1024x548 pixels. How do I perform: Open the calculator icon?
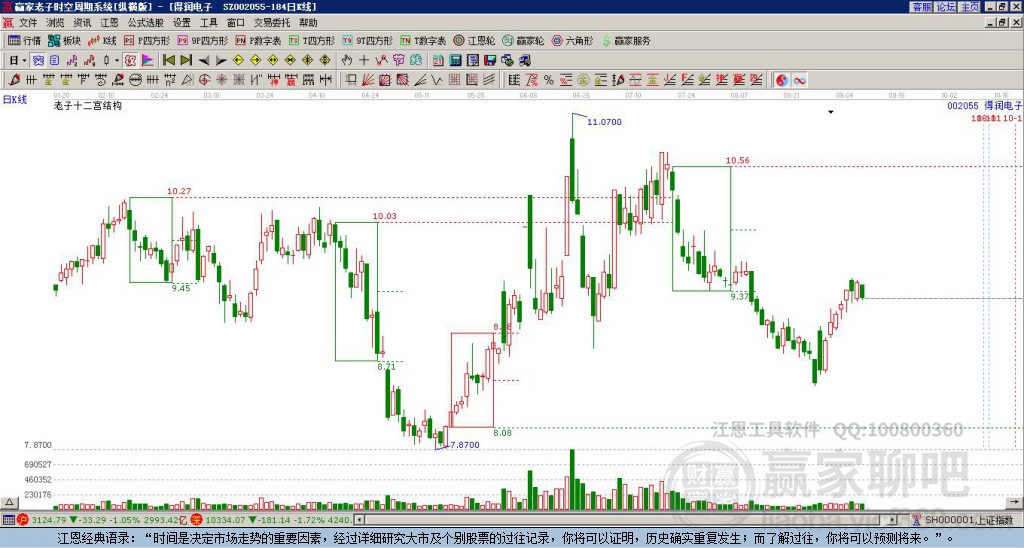(456, 61)
